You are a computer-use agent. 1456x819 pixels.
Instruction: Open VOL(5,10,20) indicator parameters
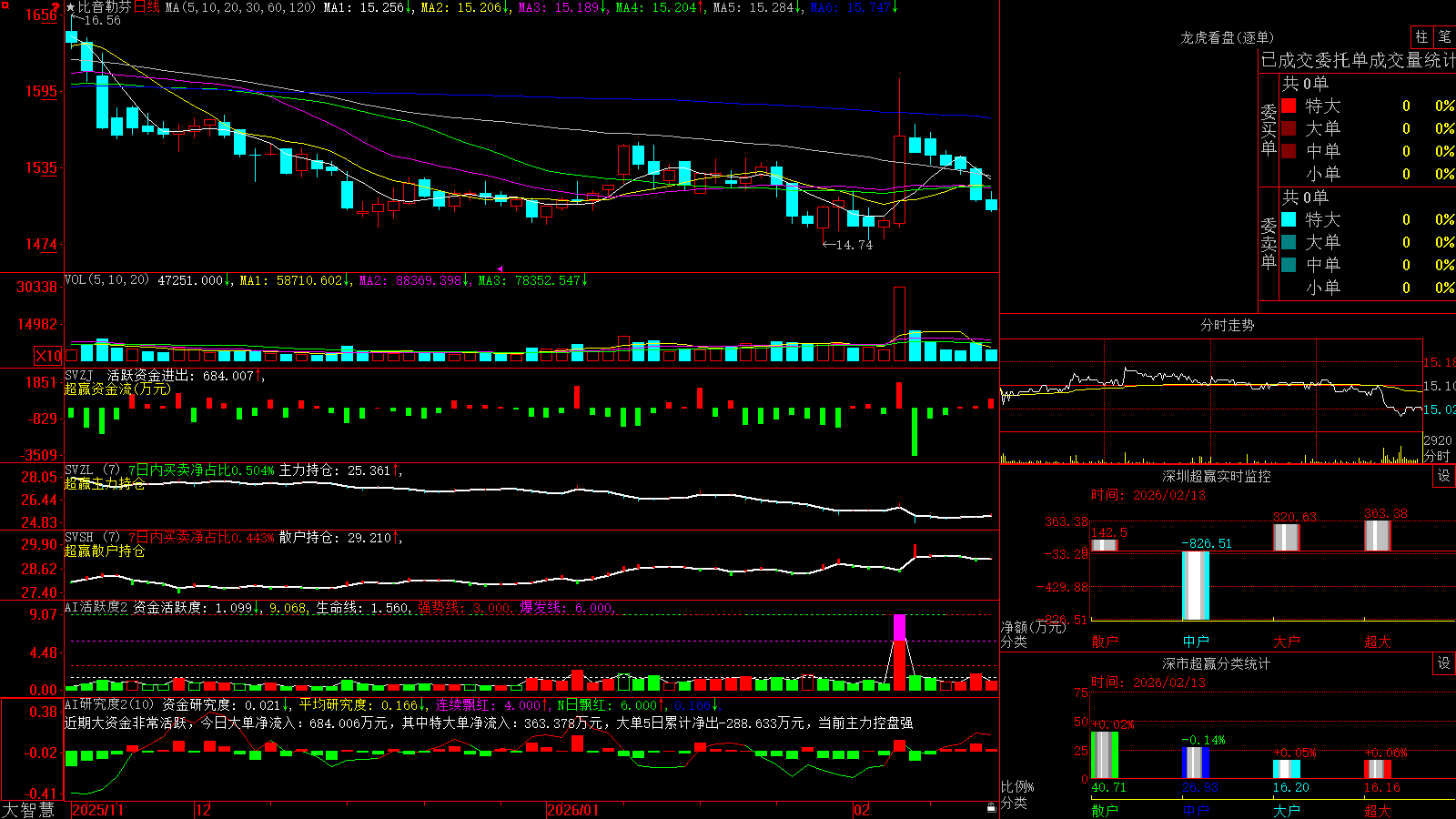pos(106,280)
